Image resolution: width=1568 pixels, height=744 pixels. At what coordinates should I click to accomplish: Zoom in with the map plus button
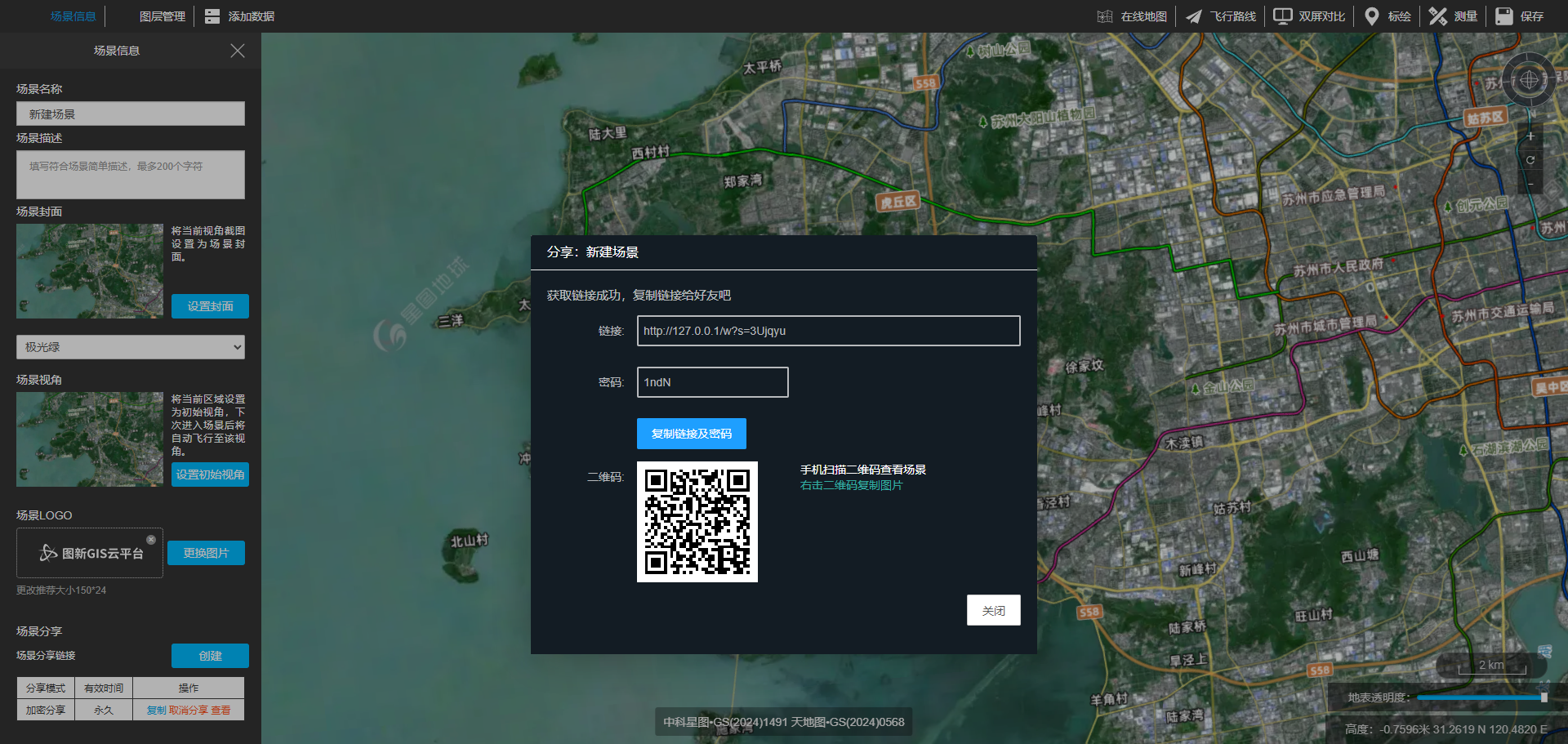pyautogui.click(x=1530, y=136)
